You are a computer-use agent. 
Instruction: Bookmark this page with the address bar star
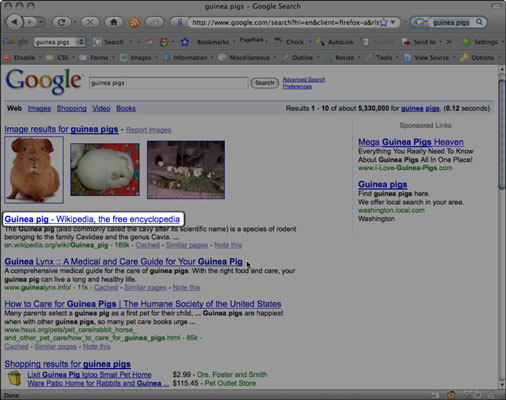click(x=384, y=22)
